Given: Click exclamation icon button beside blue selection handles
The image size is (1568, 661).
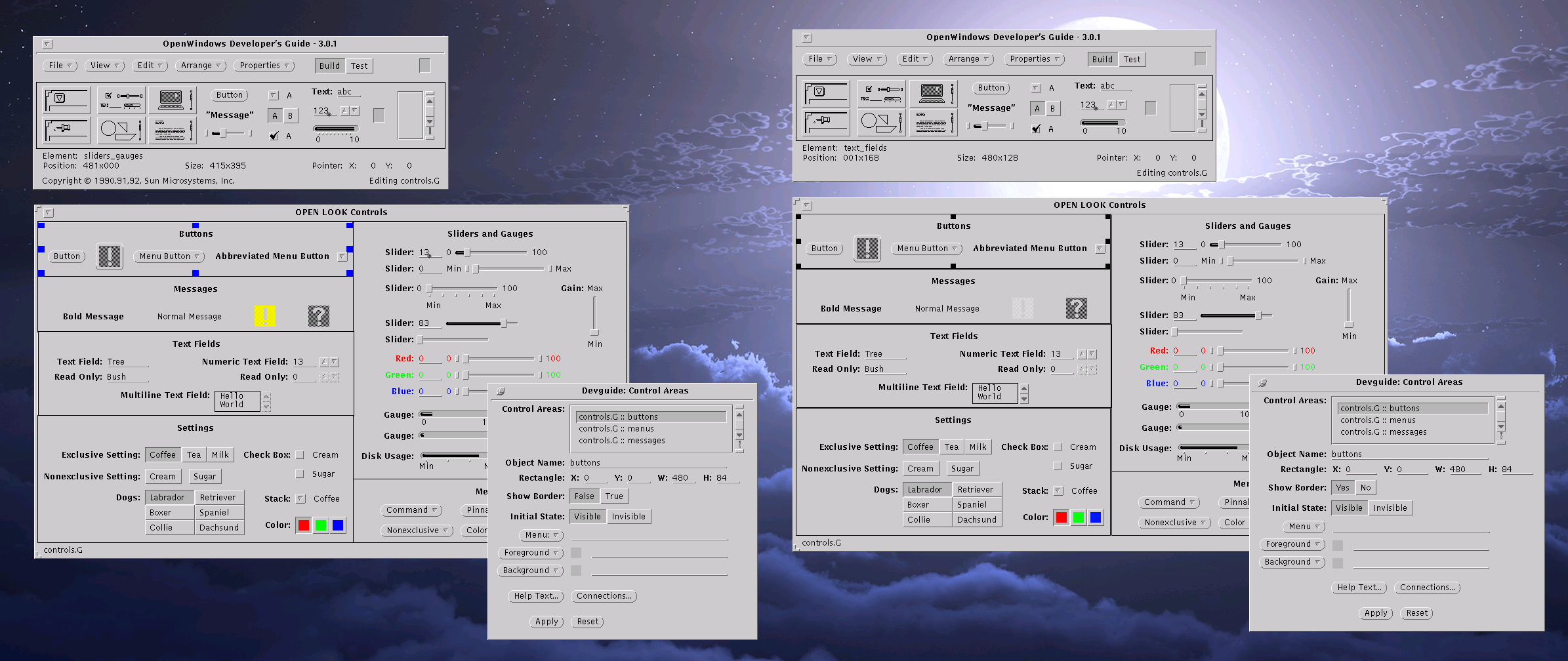Looking at the screenshot, I should click(x=110, y=256).
